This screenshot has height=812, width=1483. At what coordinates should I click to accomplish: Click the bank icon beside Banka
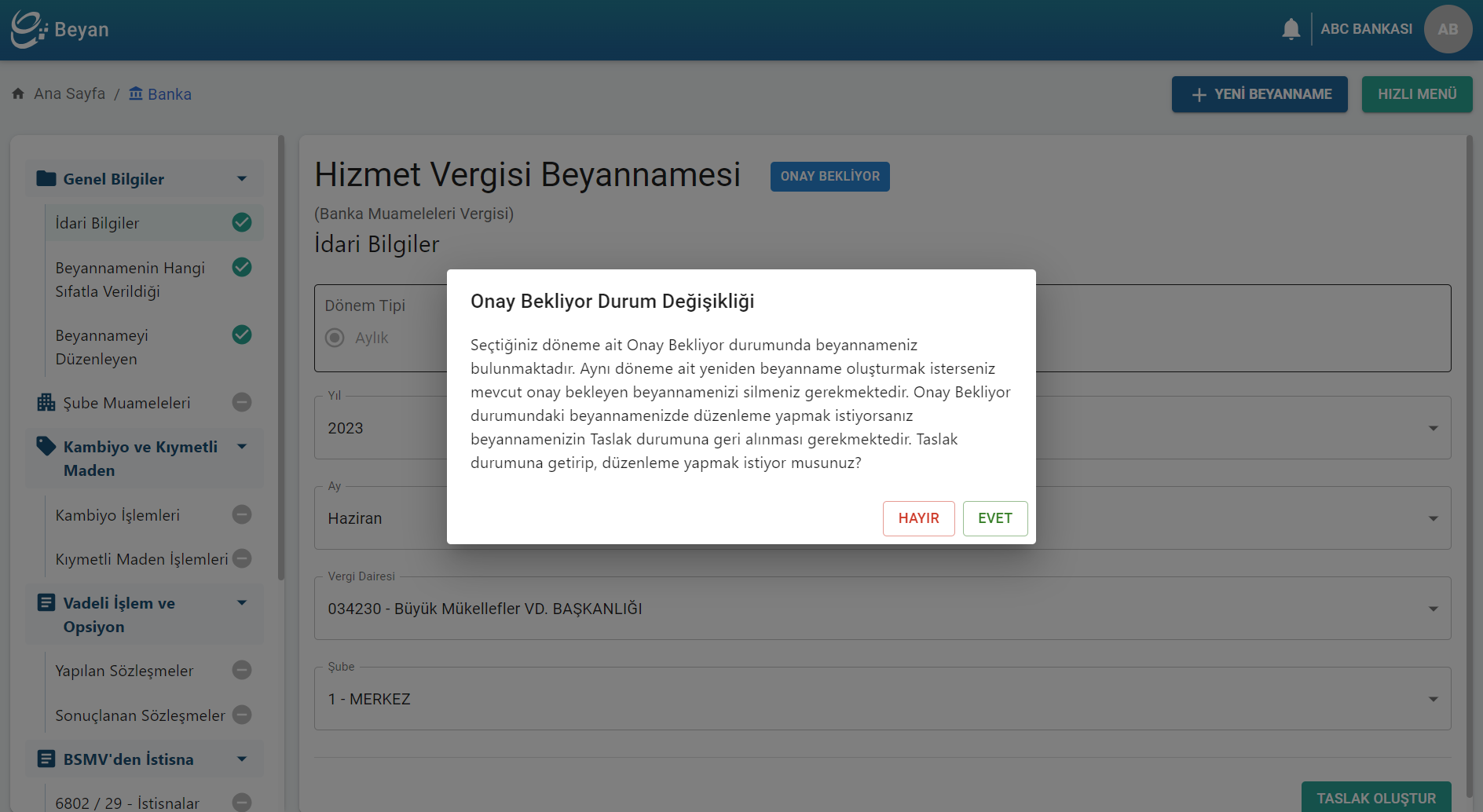(136, 93)
